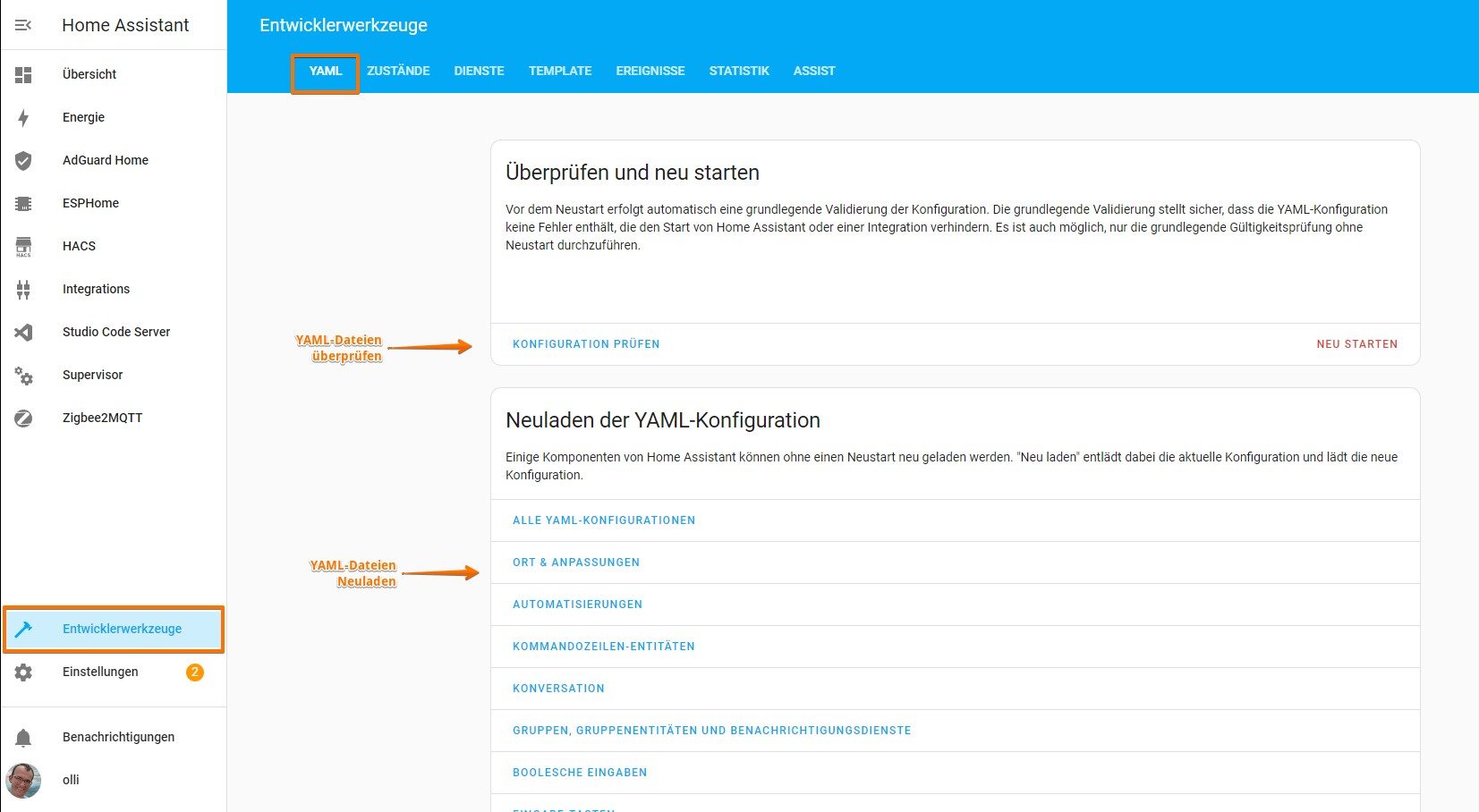Click the red Neu starten button
Image resolution: width=1479 pixels, height=812 pixels.
(1356, 344)
